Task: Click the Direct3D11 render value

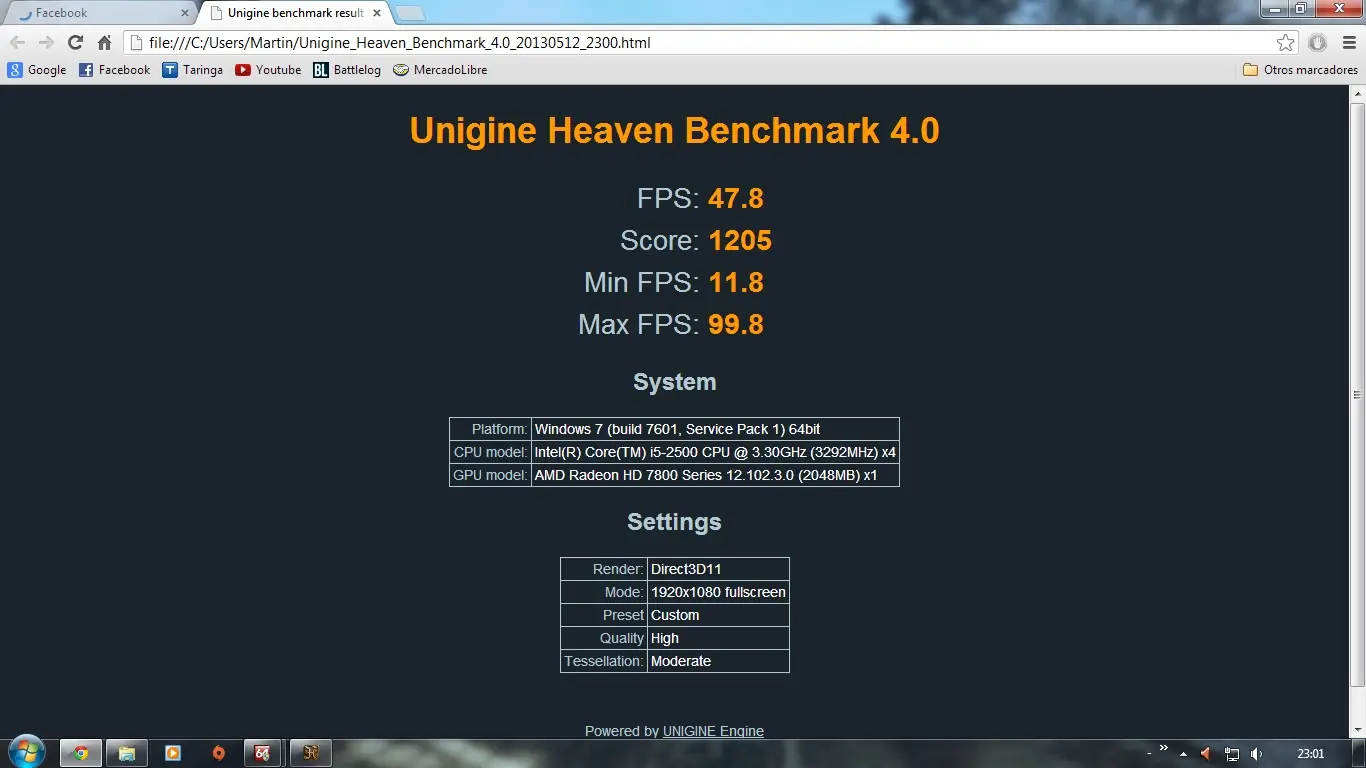Action: [718, 569]
